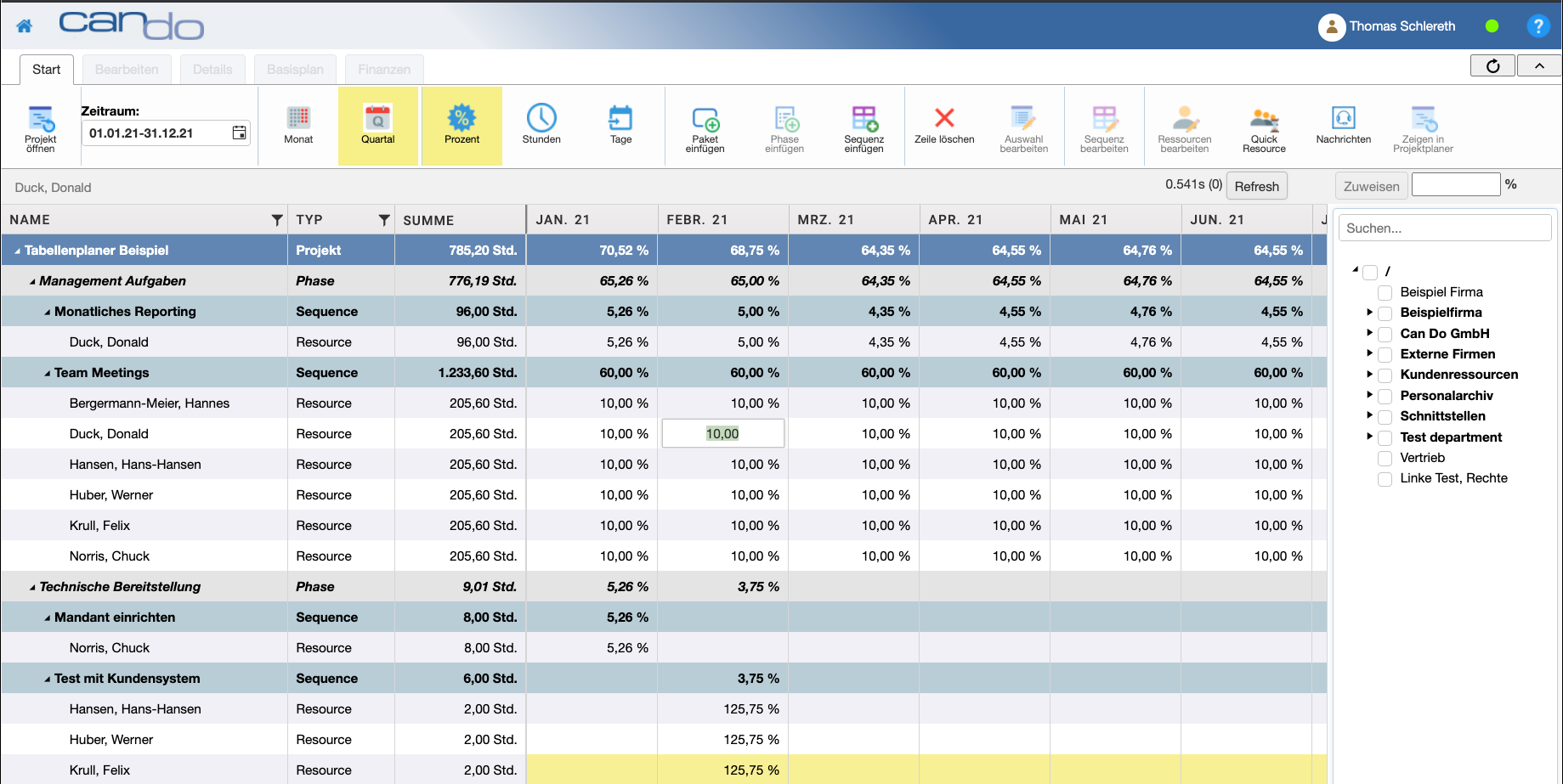The width and height of the screenshot is (1563, 784).
Task: Expand Test department tree node
Action: (1369, 437)
